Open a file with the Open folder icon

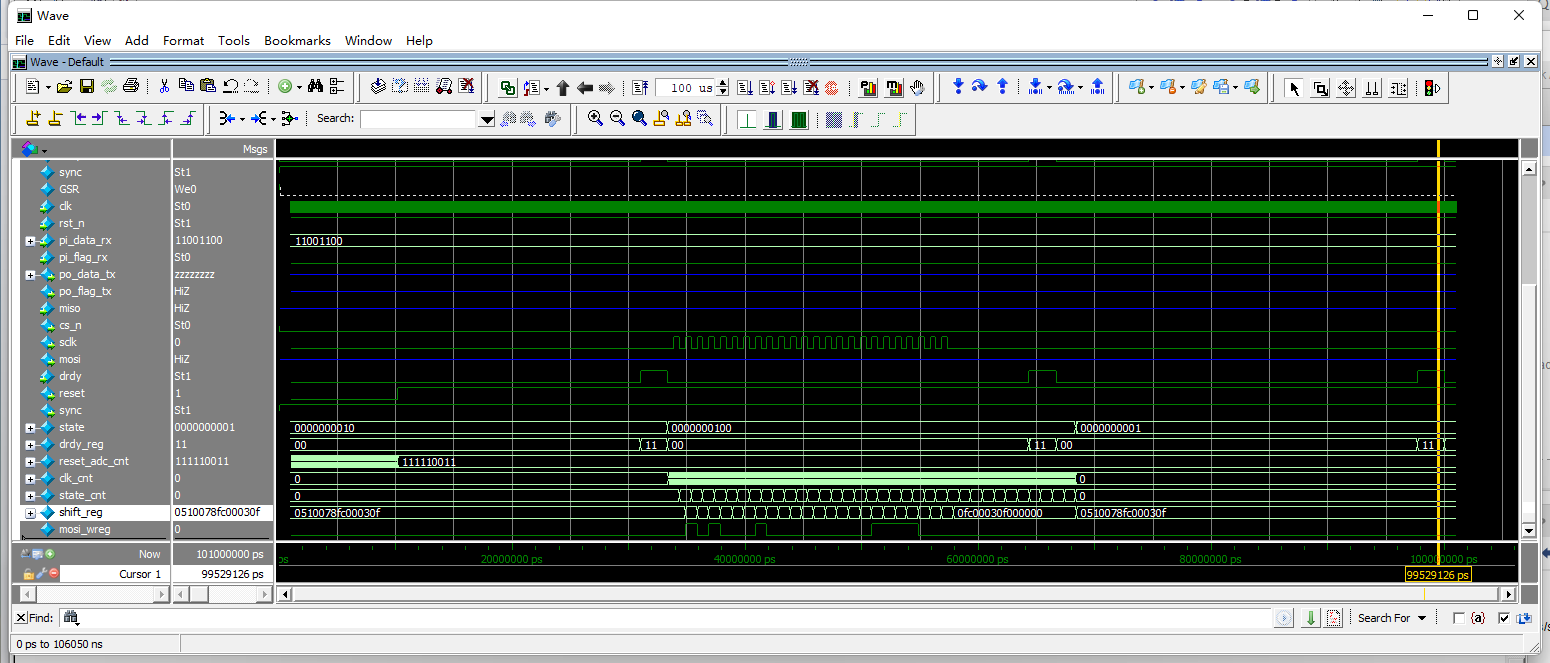tap(64, 87)
